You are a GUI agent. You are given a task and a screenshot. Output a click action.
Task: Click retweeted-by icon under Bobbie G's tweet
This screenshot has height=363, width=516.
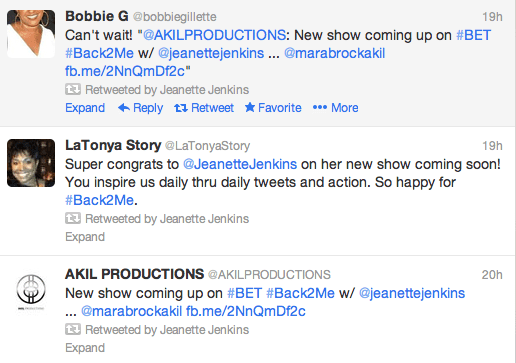pyautogui.click(x=73, y=89)
